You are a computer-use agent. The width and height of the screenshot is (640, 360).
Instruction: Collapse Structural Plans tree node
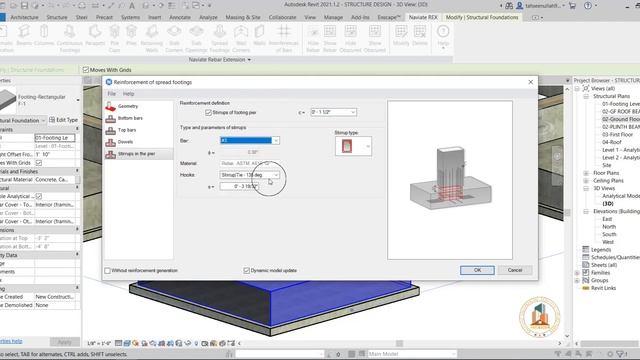click(586, 96)
